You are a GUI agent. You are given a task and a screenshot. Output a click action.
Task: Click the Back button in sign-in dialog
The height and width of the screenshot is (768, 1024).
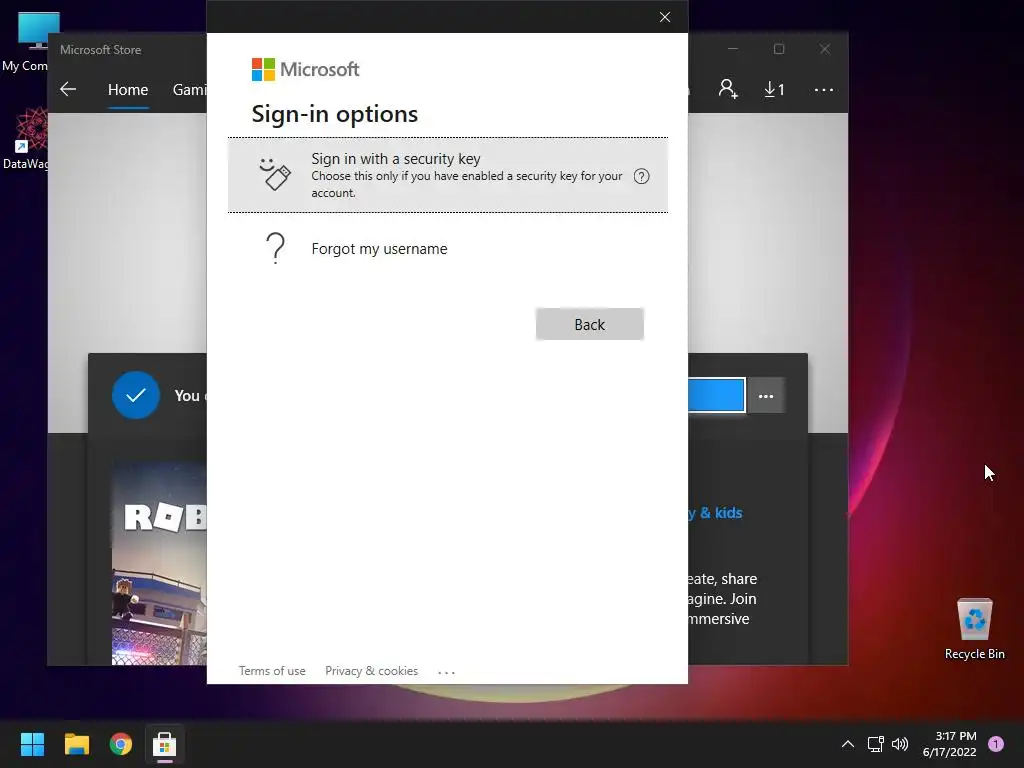(x=589, y=325)
